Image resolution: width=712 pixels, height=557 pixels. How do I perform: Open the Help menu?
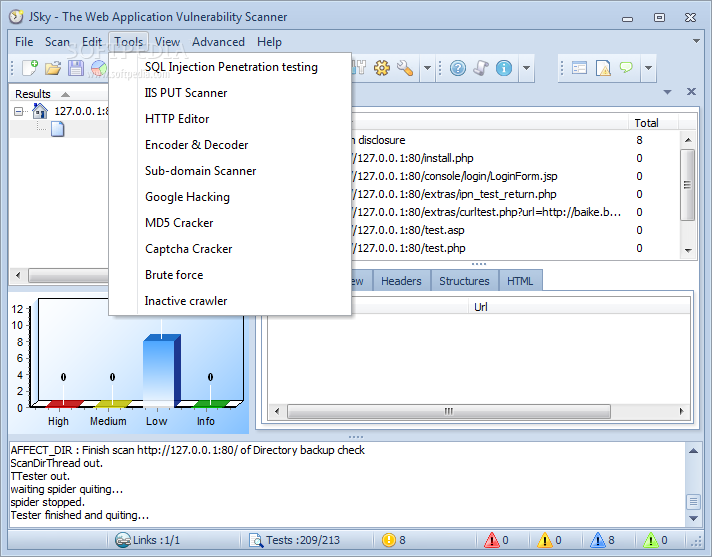pyautogui.click(x=269, y=42)
